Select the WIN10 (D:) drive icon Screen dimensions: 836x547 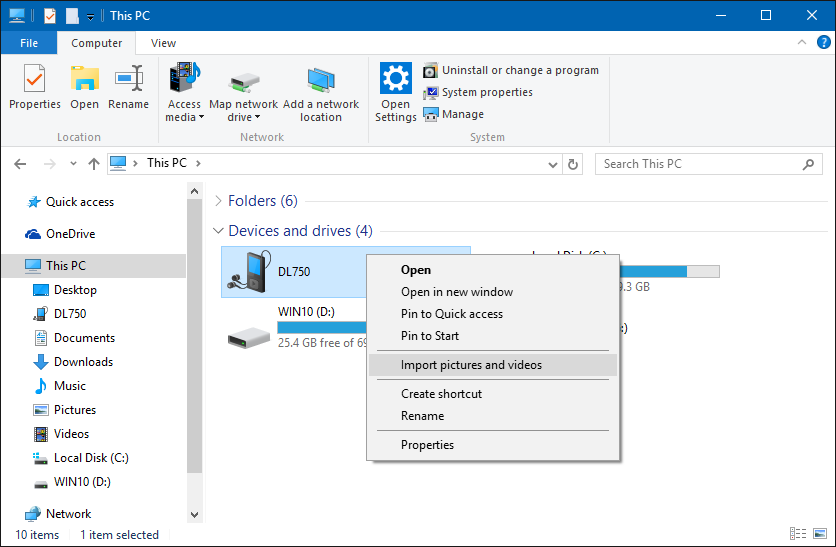pos(248,337)
